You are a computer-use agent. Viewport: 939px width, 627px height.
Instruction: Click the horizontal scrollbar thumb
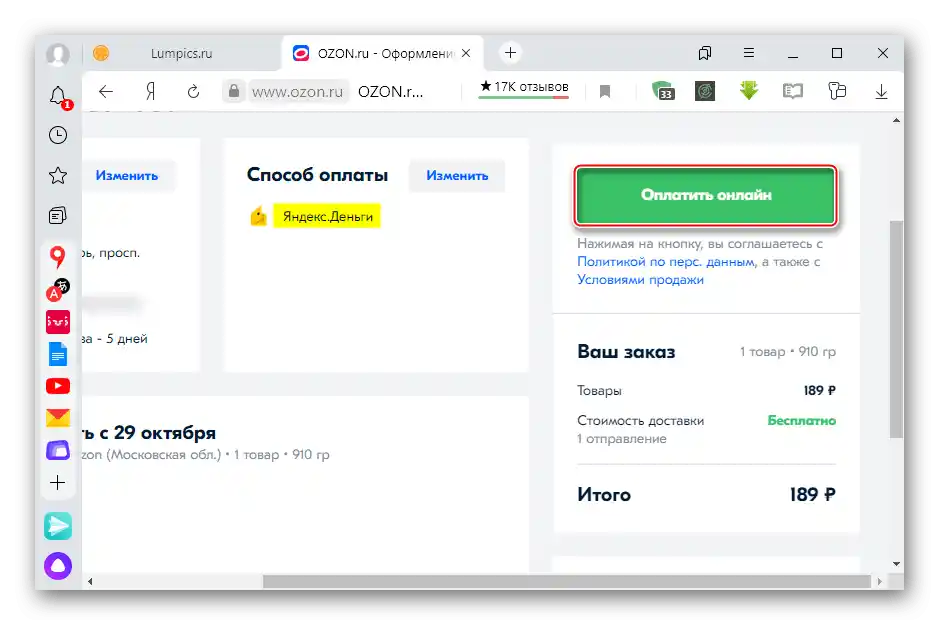tap(567, 581)
